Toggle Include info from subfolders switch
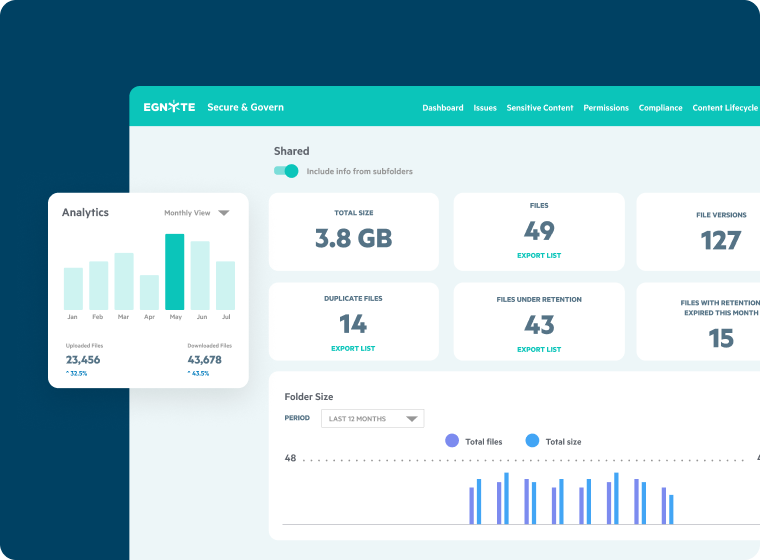The width and height of the screenshot is (760, 560). [286, 171]
